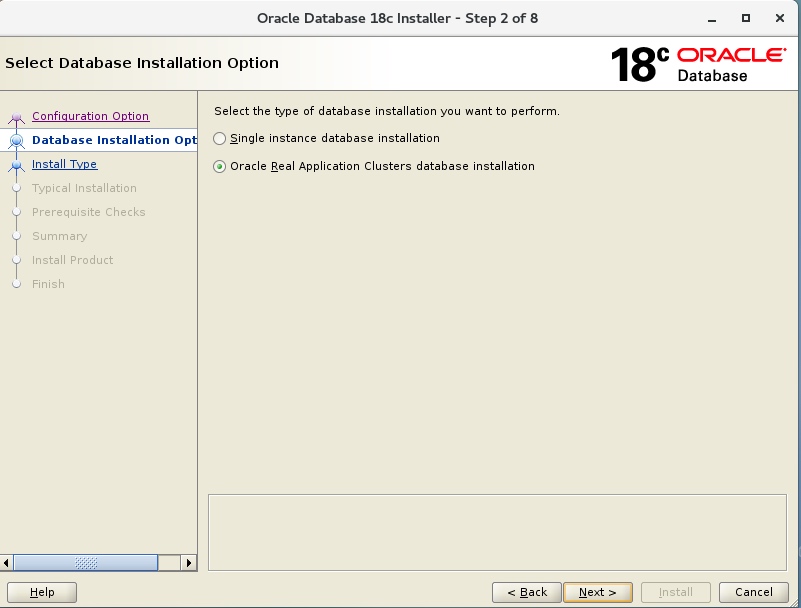Click the message area below the options
The height and width of the screenshot is (608, 801).
point(497,530)
